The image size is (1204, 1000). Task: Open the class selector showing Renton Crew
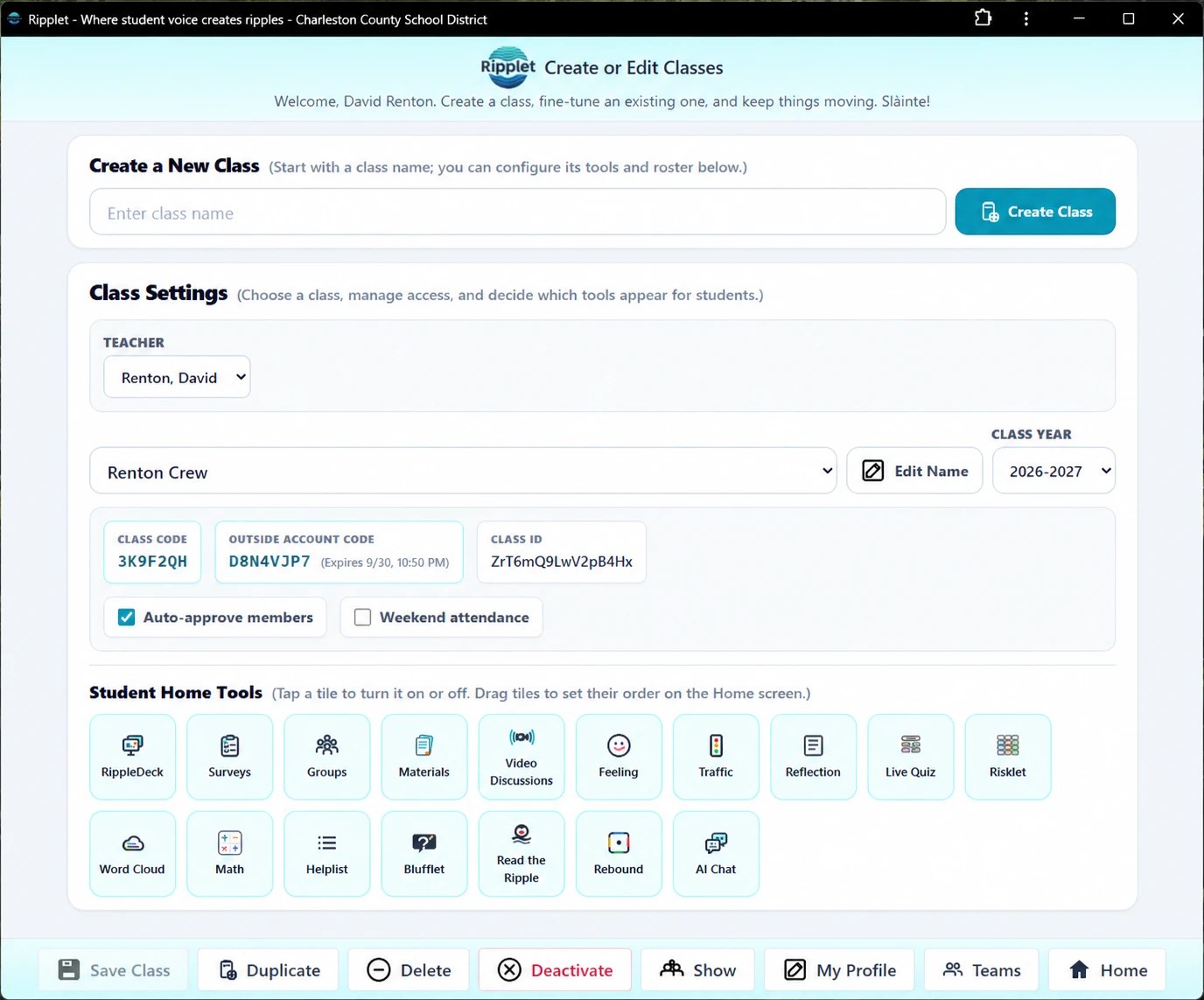pos(463,472)
